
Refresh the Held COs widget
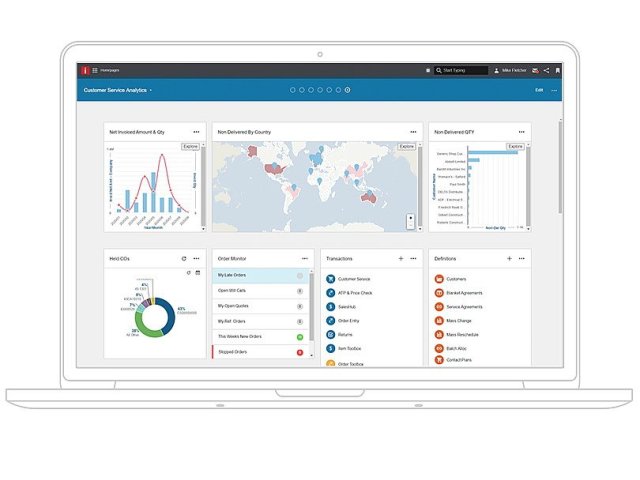pyautogui.click(x=183, y=258)
